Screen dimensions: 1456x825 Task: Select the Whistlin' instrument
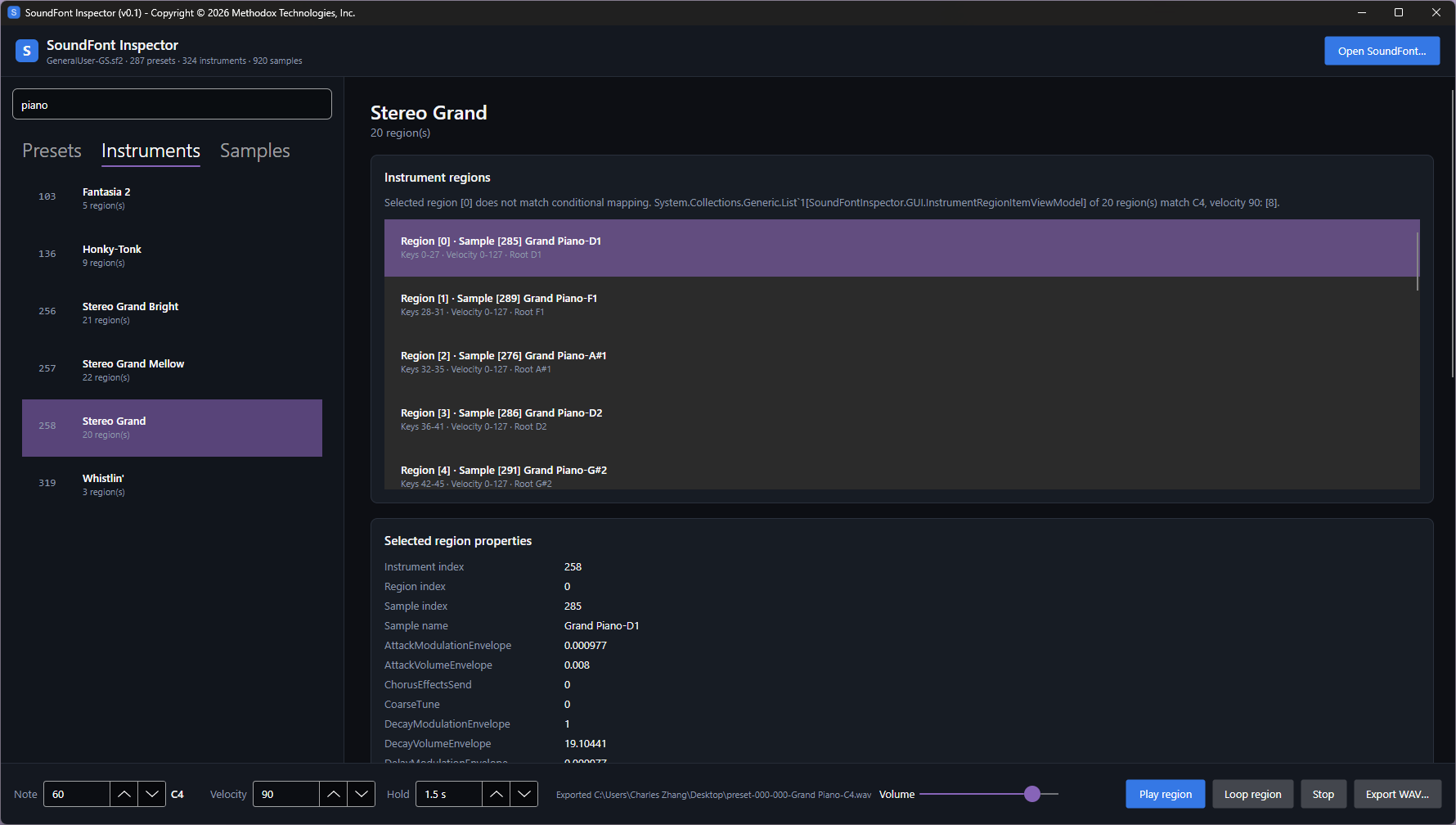pyautogui.click(x=172, y=485)
